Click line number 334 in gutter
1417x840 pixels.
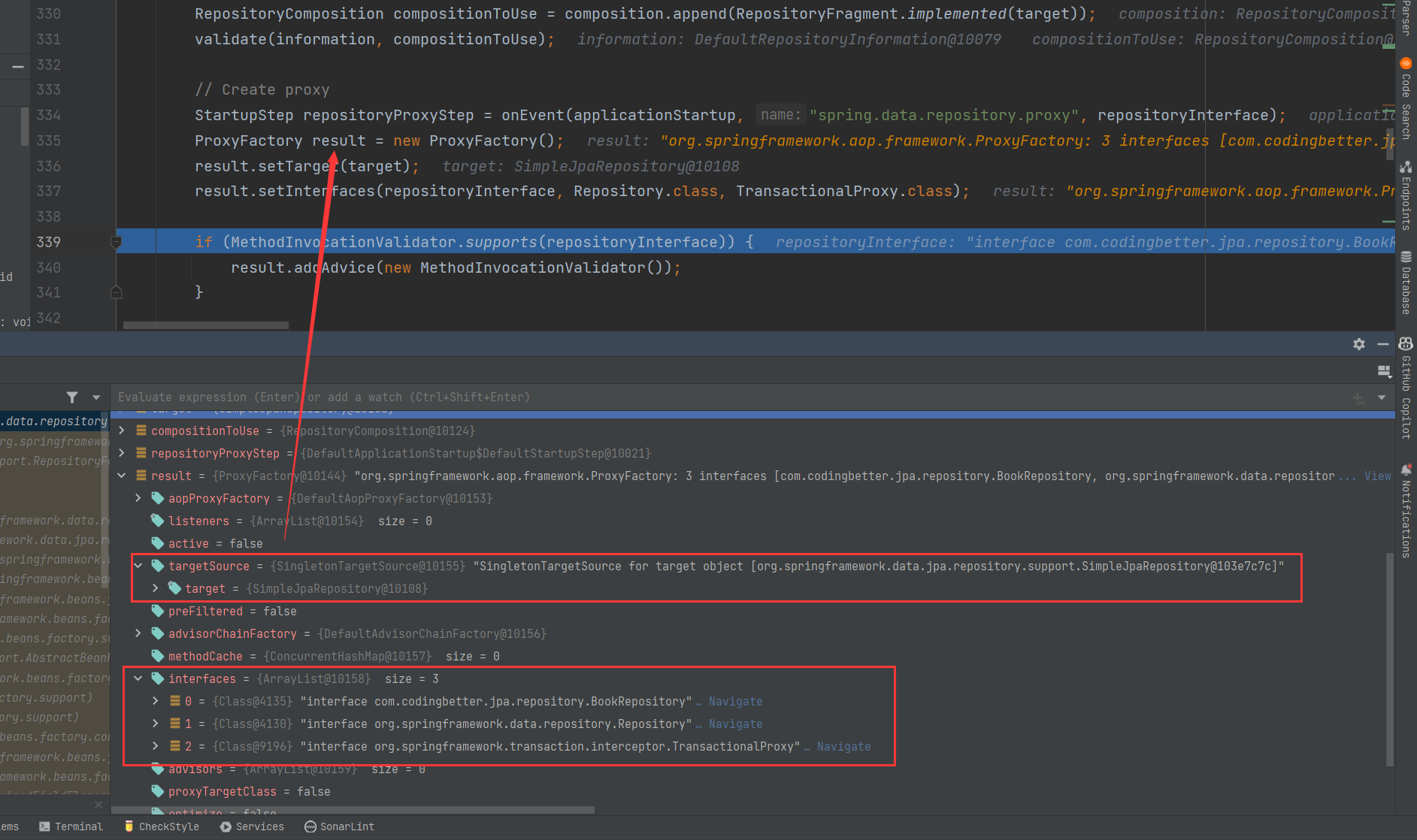[x=48, y=115]
